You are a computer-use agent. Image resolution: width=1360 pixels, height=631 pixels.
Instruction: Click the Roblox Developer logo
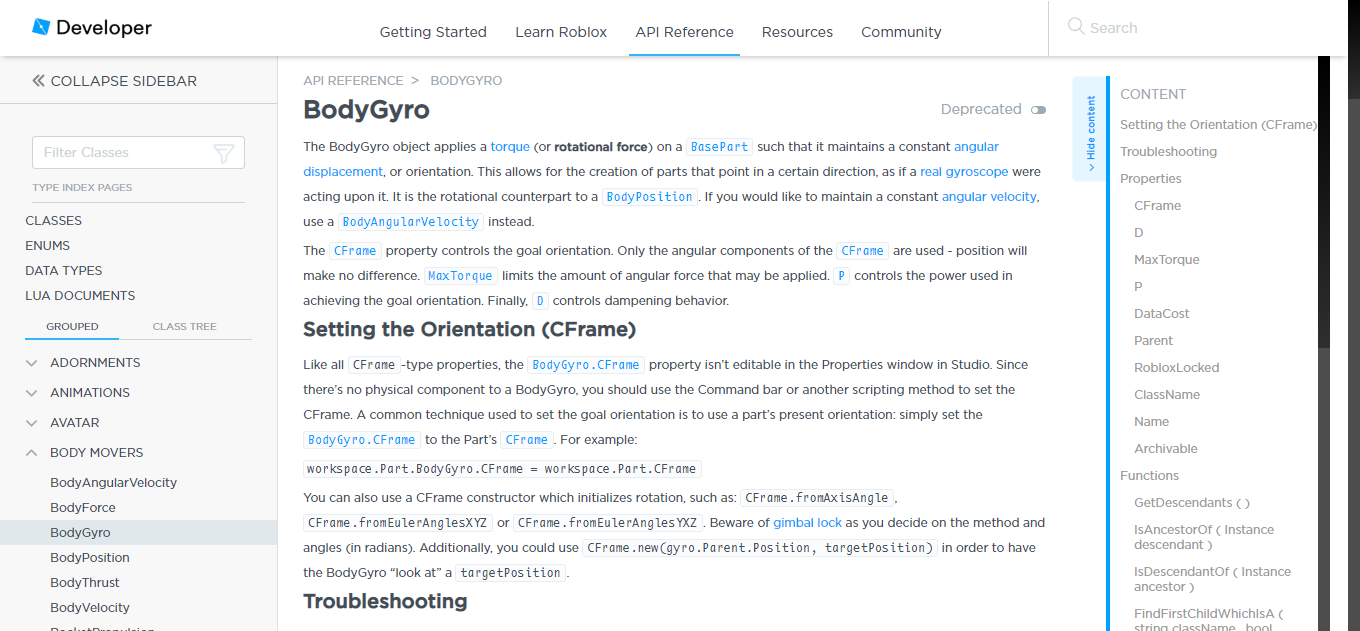(92, 28)
